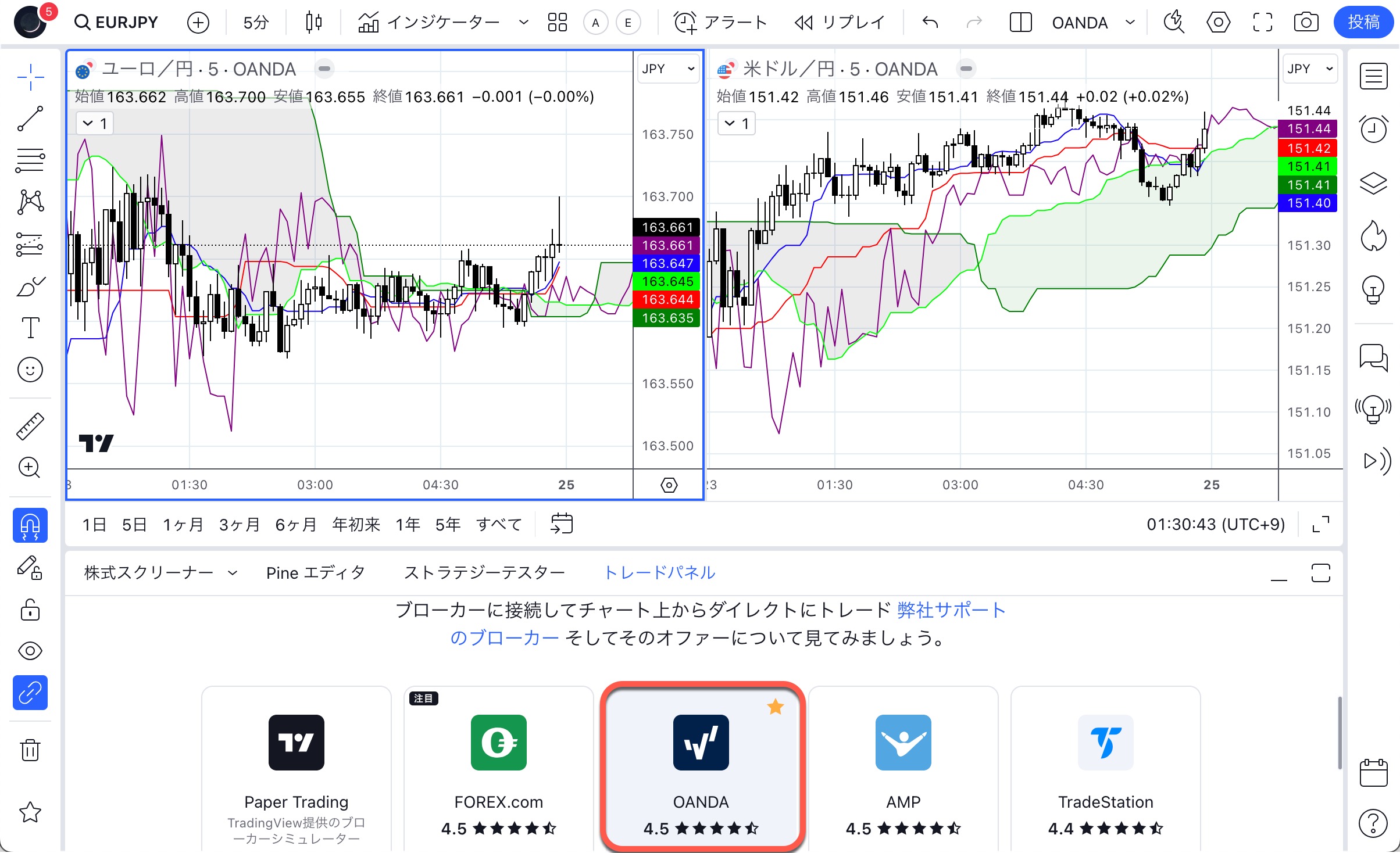Viewport: 1400px width, 853px height.
Task: Open user profile avatar menu
Action: tap(30, 23)
